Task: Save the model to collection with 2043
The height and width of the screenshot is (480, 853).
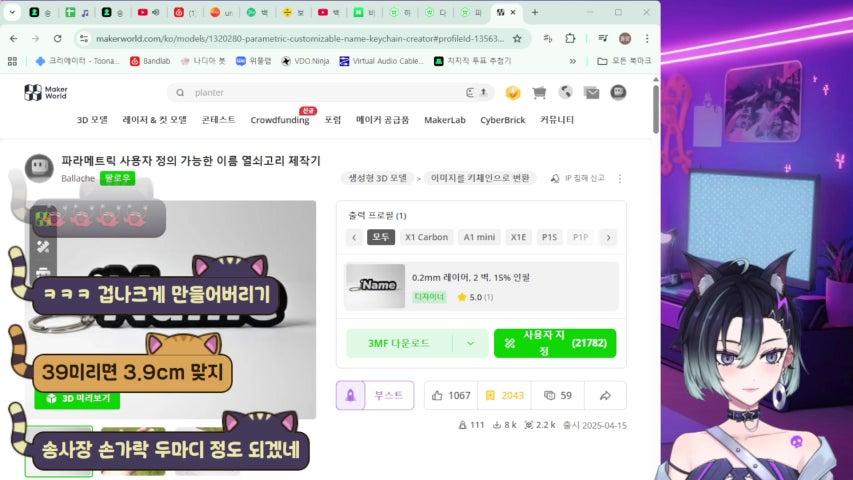Action: click(504, 396)
